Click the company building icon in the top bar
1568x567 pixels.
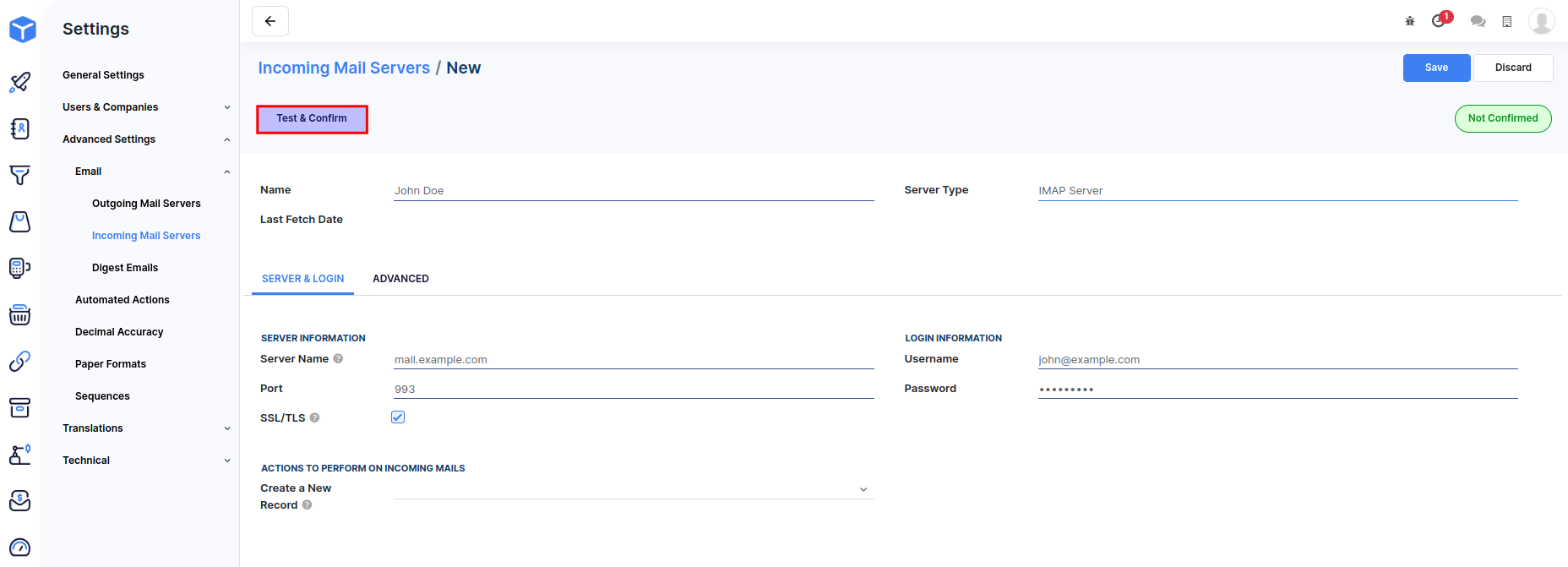click(1506, 21)
